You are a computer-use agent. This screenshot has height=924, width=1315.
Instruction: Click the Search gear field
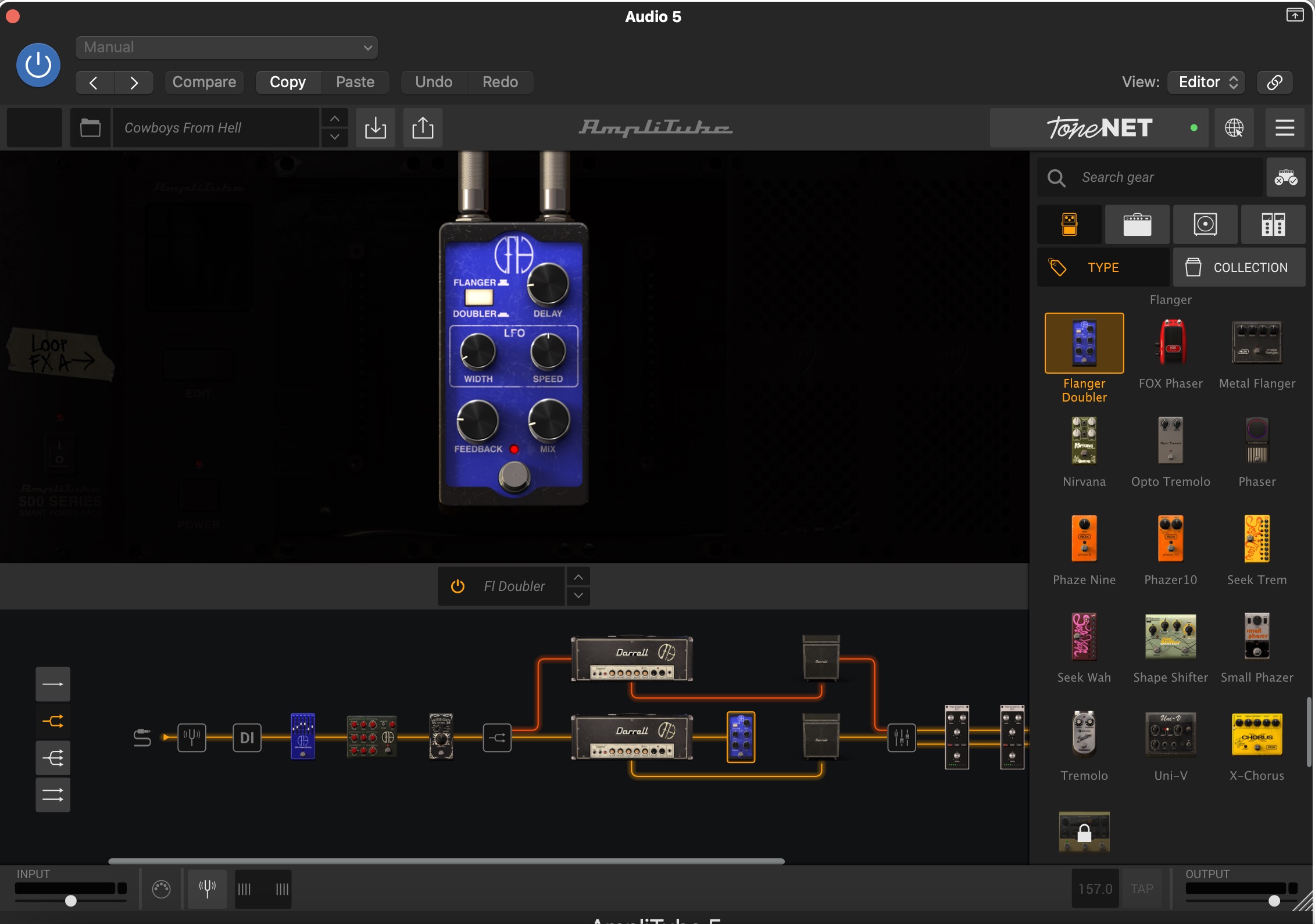point(1151,177)
